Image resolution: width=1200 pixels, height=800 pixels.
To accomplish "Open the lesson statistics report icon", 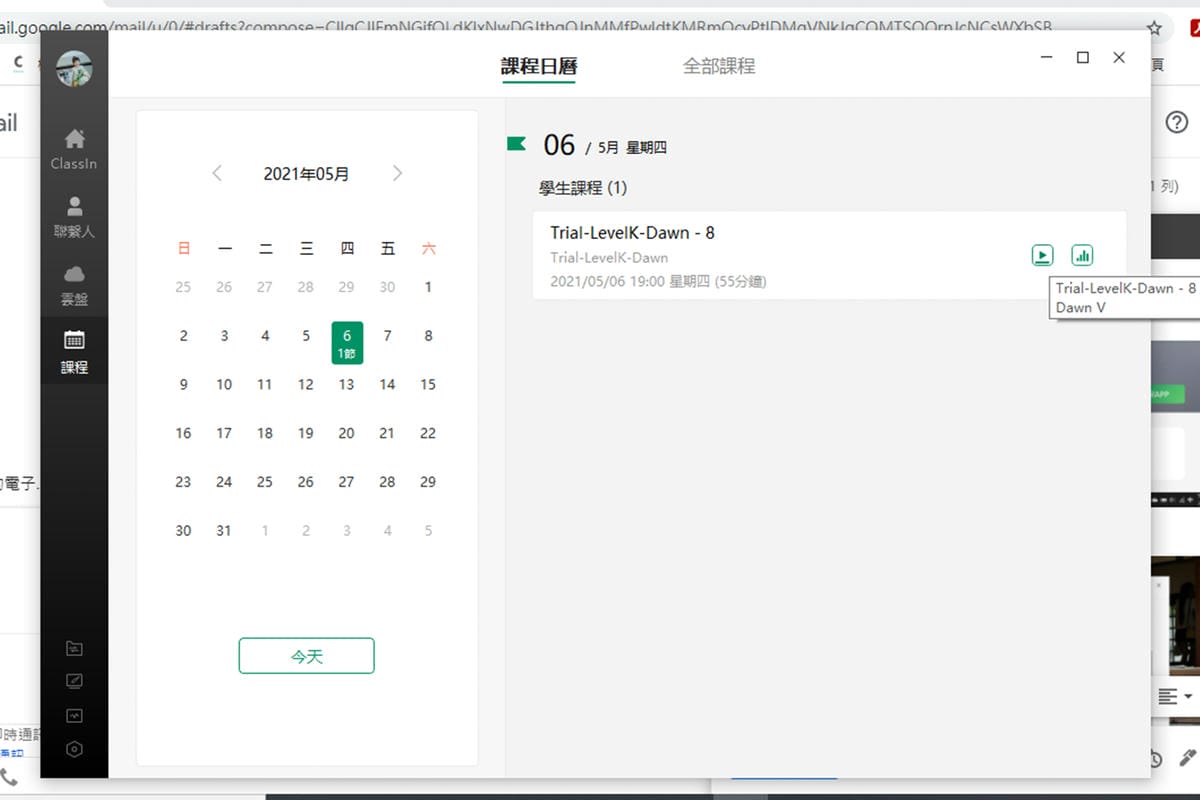I will [x=1082, y=255].
